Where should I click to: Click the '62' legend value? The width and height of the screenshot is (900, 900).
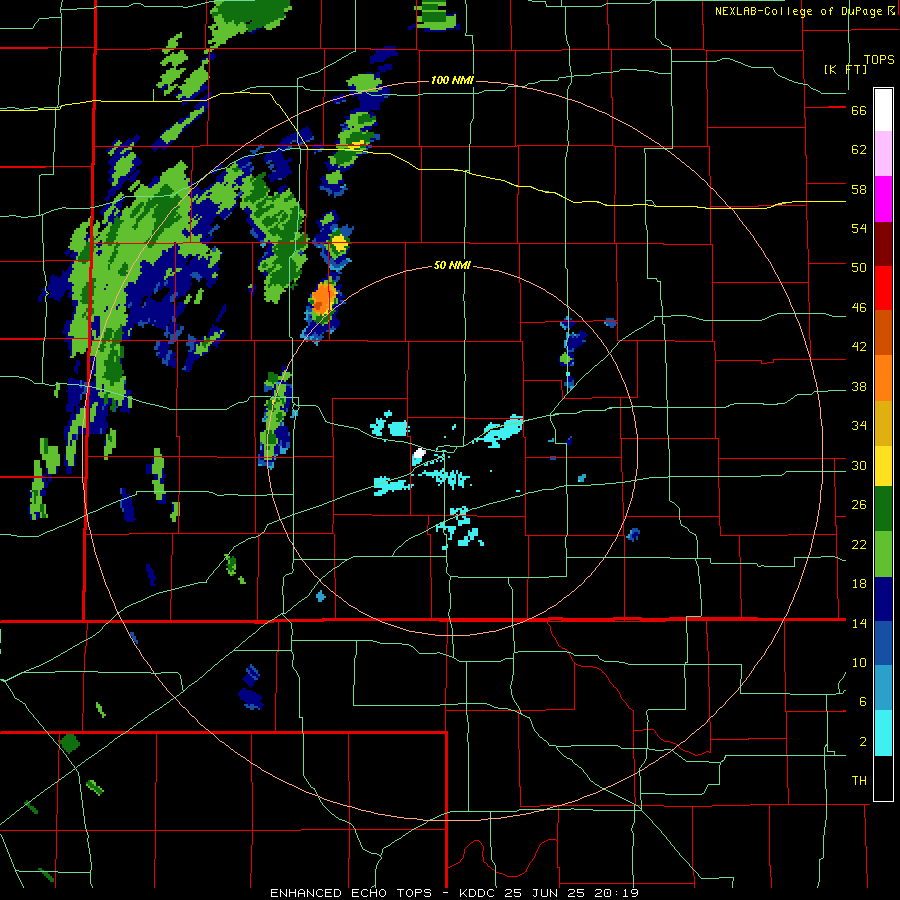[x=859, y=150]
